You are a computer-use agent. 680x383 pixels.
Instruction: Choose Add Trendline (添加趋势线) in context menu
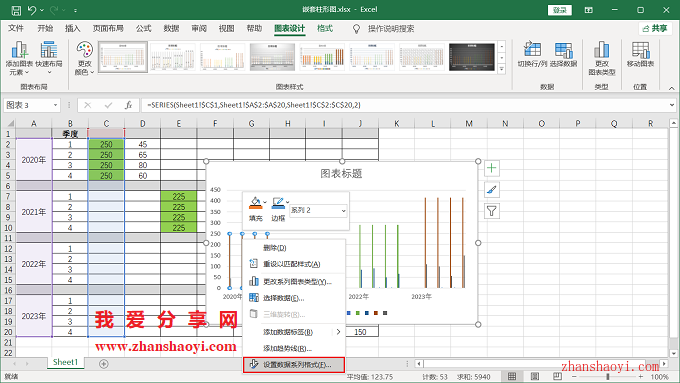tap(294, 348)
